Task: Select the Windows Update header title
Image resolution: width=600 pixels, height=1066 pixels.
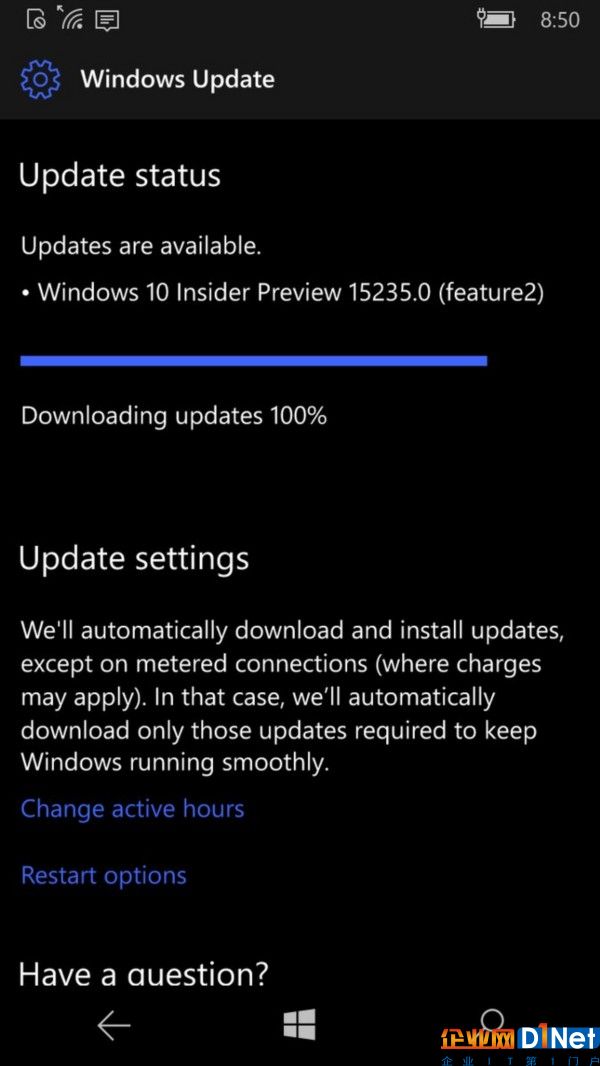Action: 177,79
